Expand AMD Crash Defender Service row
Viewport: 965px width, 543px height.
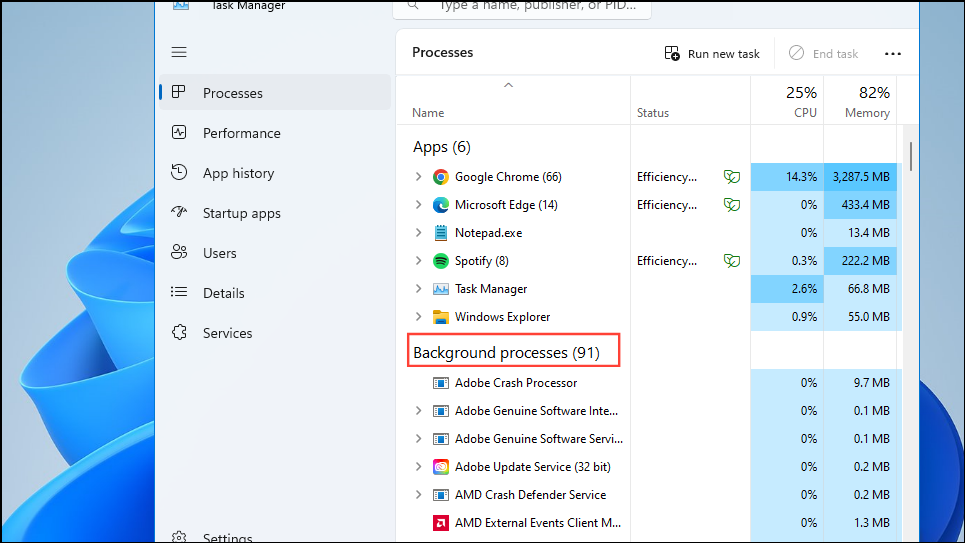coord(418,495)
